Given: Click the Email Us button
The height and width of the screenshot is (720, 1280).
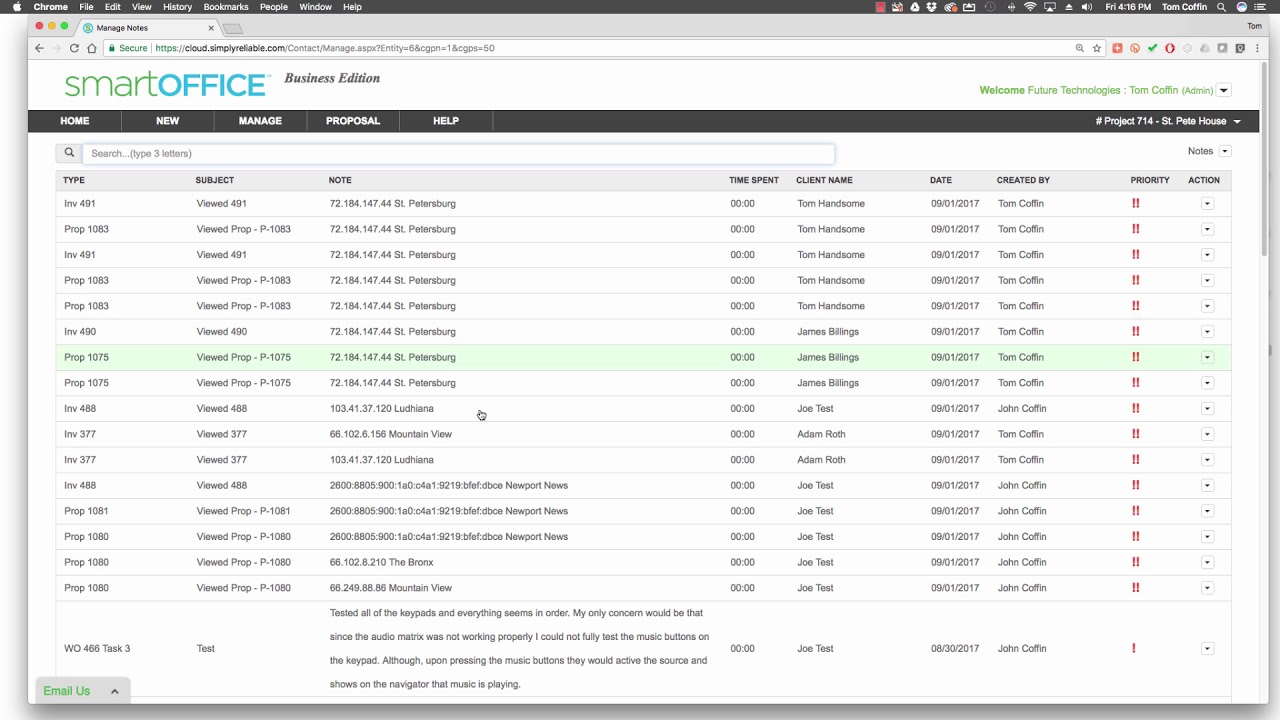Looking at the screenshot, I should pyautogui.click(x=67, y=691).
